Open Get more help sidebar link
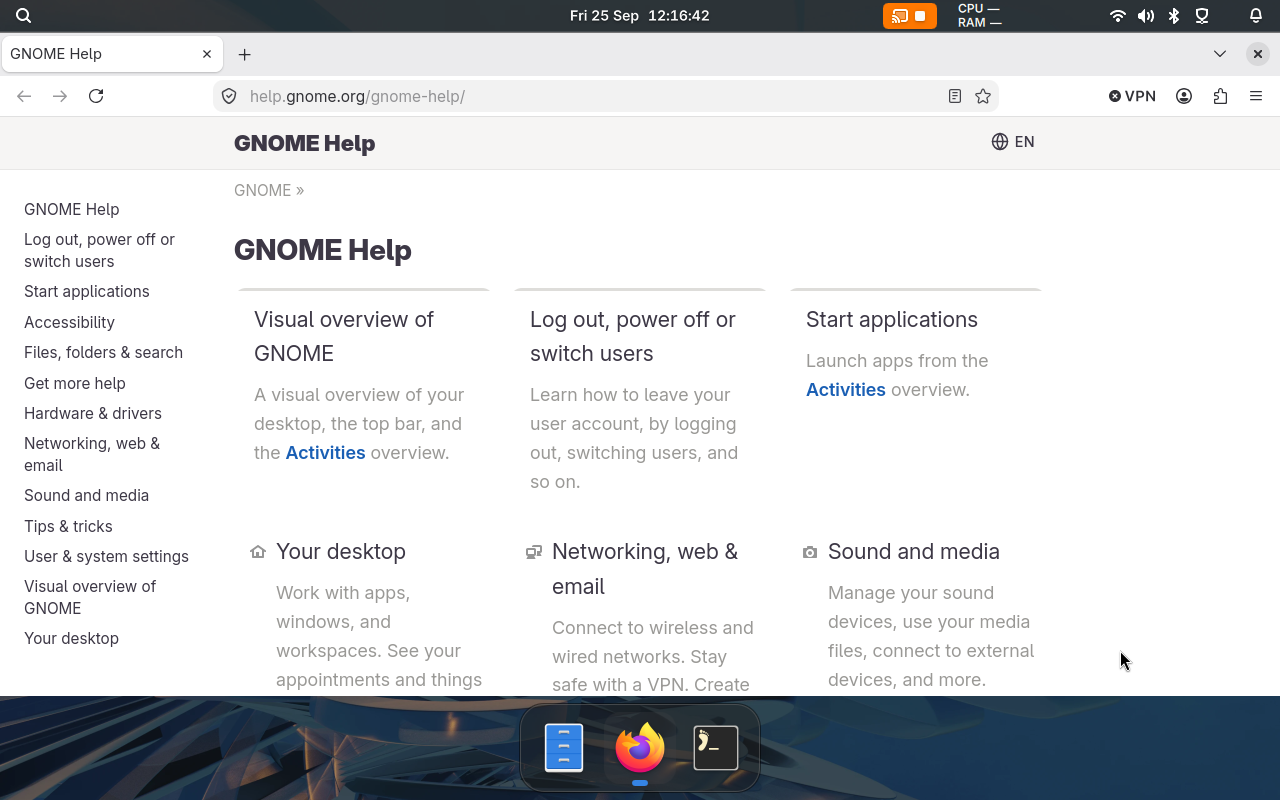 click(75, 383)
